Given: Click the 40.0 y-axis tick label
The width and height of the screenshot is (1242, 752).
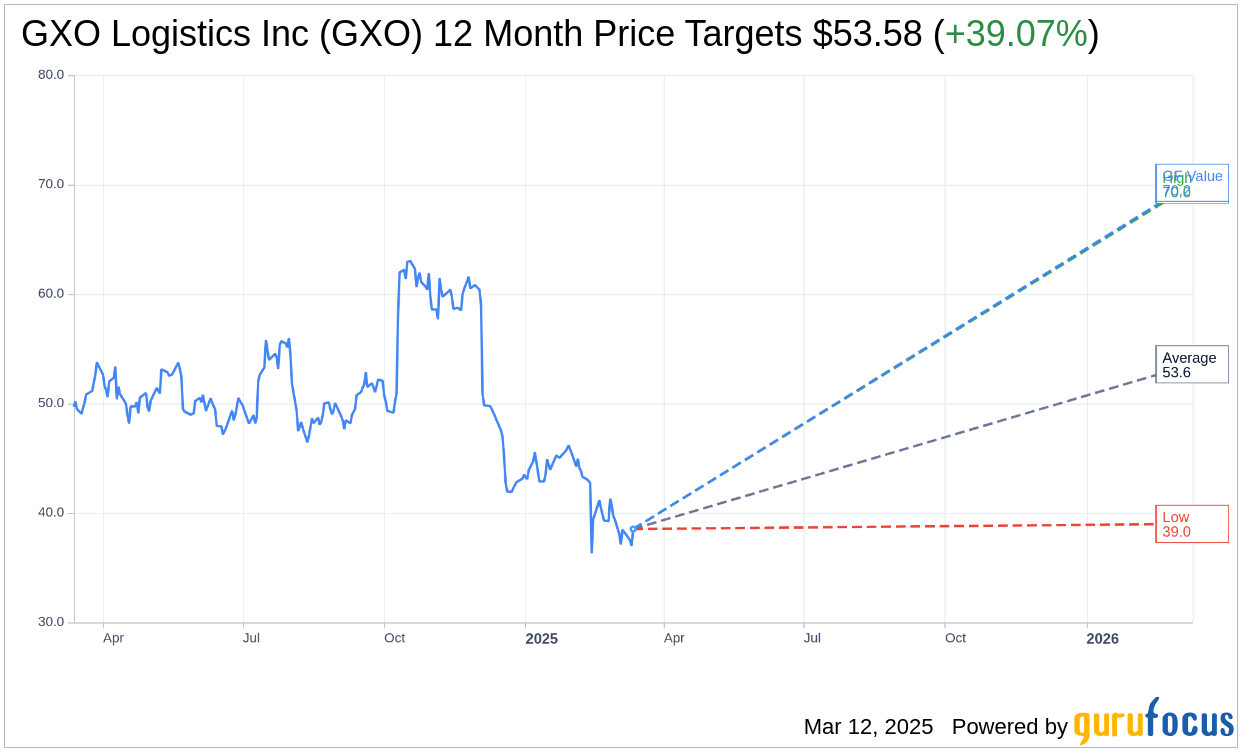Looking at the screenshot, I should click(x=51, y=513).
